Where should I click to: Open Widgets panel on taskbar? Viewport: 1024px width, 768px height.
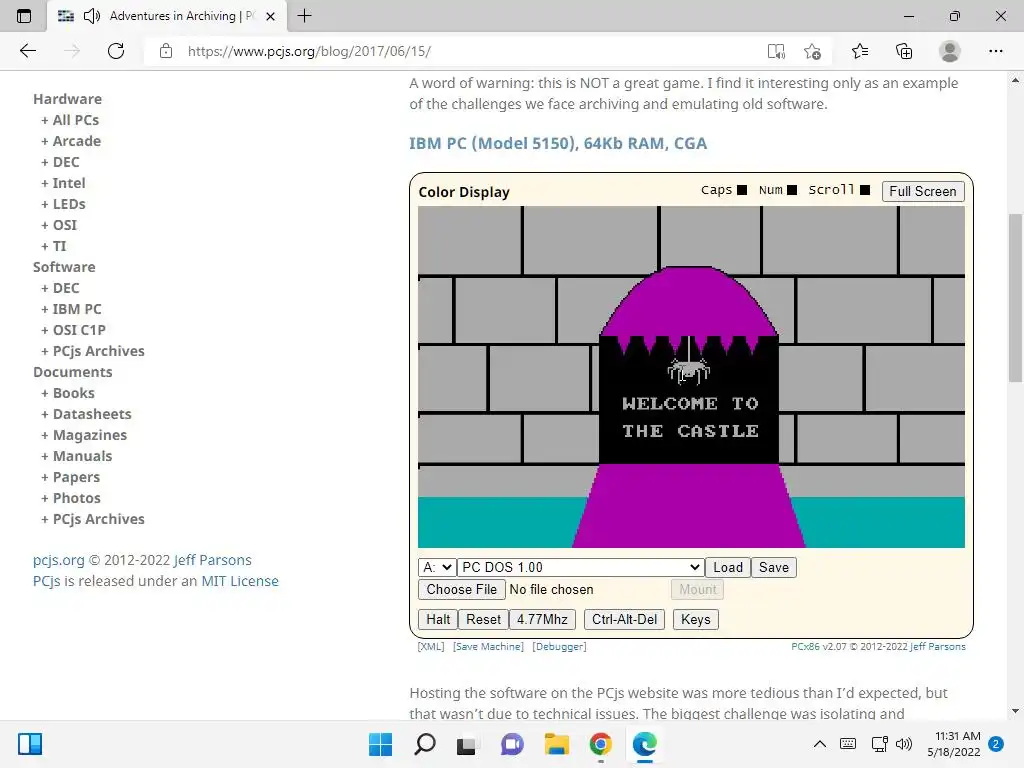[x=30, y=744]
